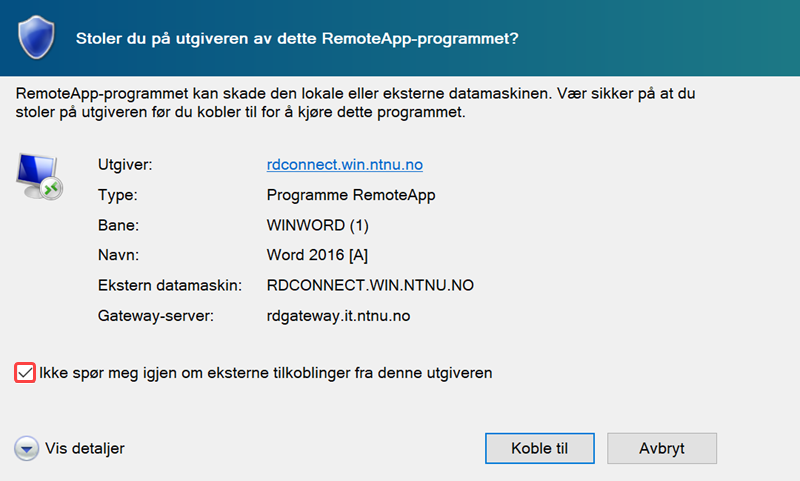Image resolution: width=800 pixels, height=481 pixels.
Task: Open the rdconnect.win.ntnu.no publisher link
Action: 344,165
